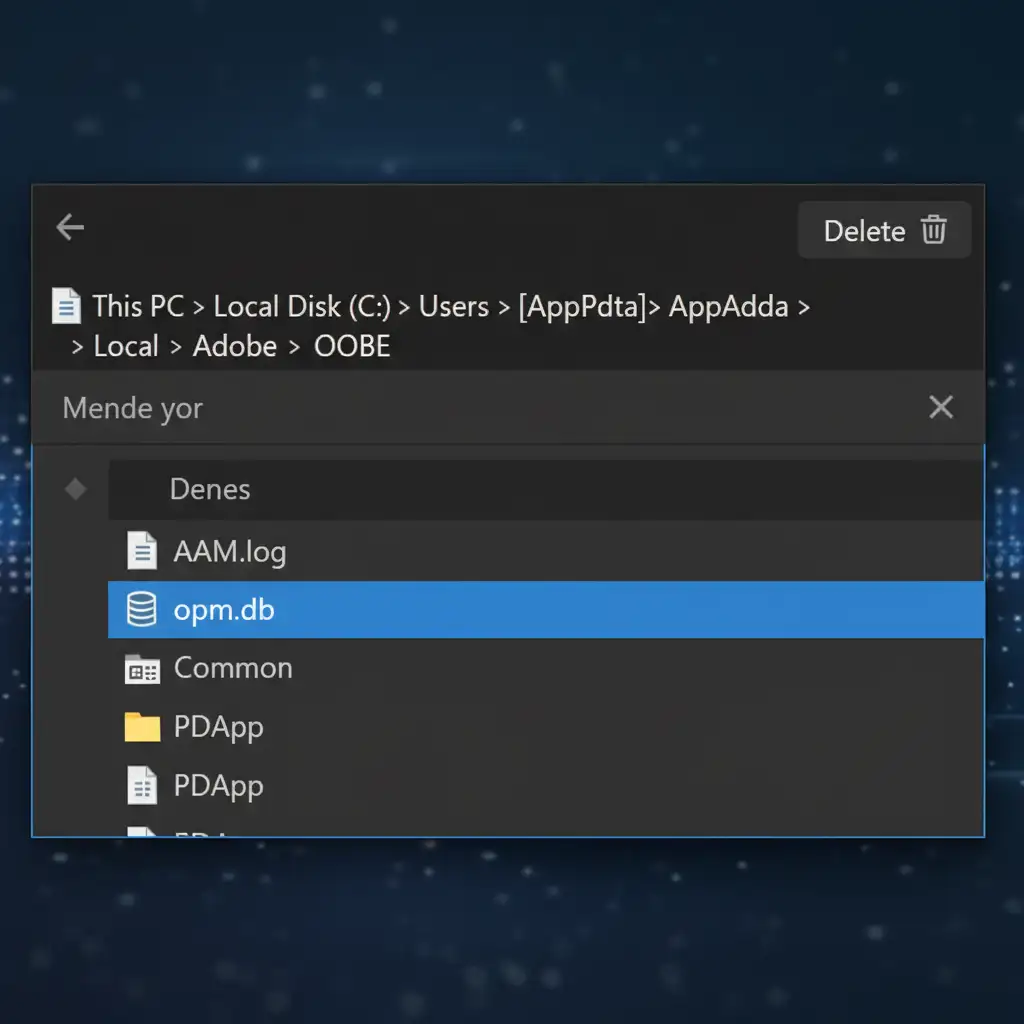
Task: Click the opm.db database icon
Action: click(142, 610)
